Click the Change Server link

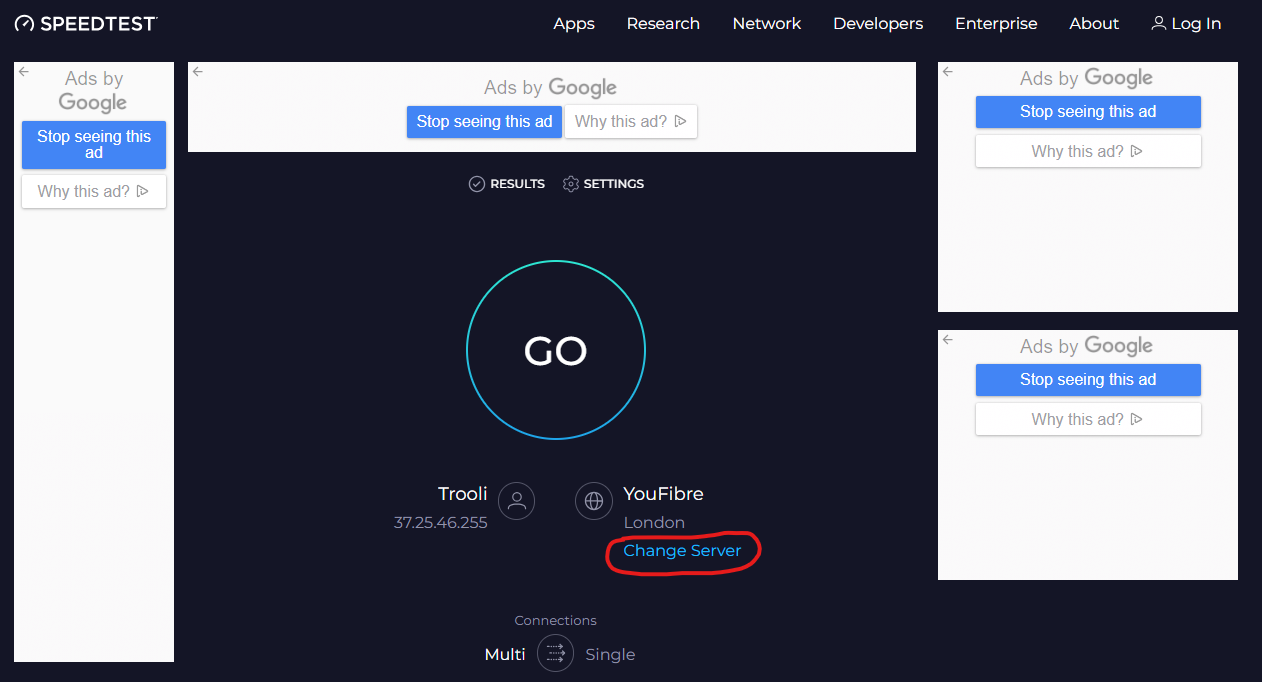[682, 551]
